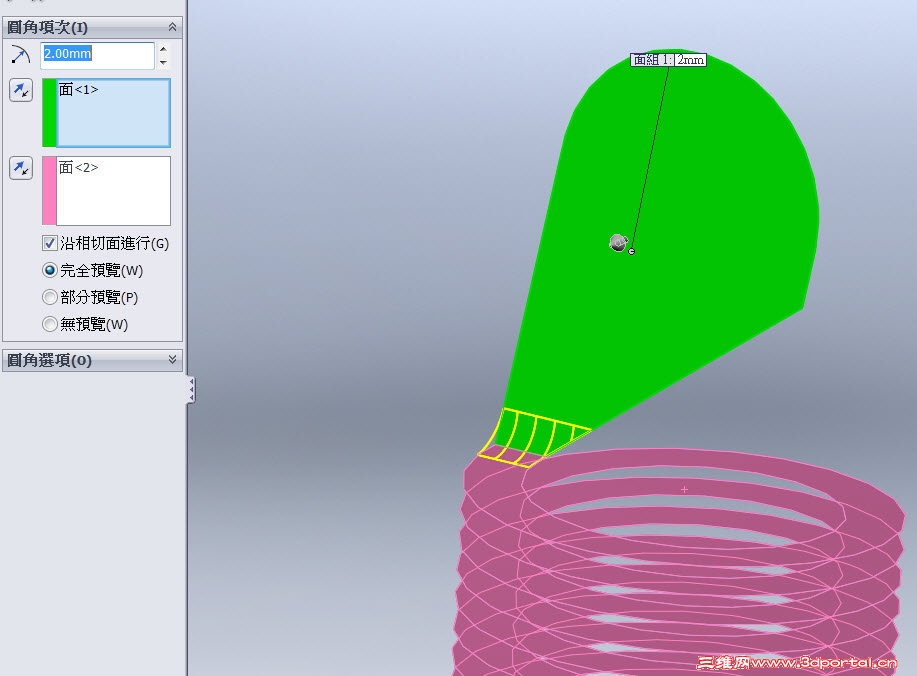Image resolution: width=917 pixels, height=676 pixels.
Task: Click the fillet radius arc icon
Action: [20, 55]
